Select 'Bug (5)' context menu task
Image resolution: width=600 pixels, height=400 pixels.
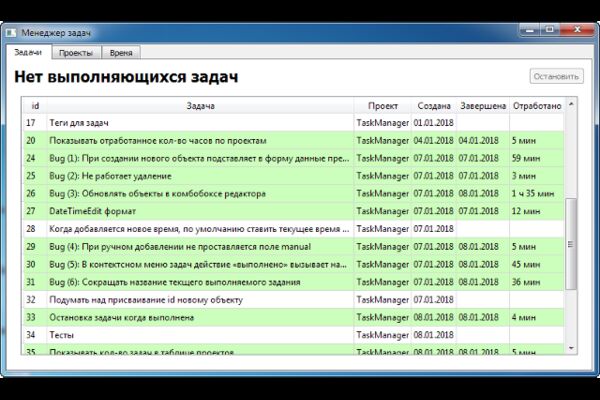[x=293, y=264]
